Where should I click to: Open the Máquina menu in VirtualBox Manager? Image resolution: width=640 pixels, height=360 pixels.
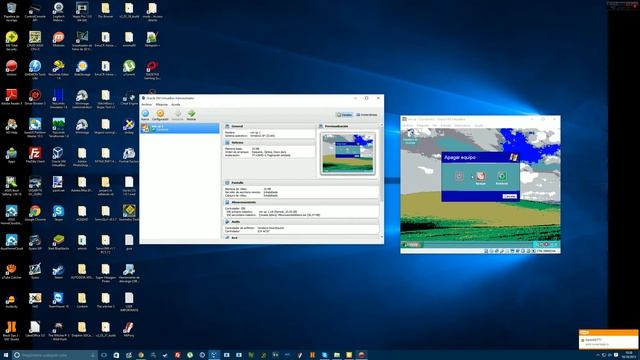point(162,104)
